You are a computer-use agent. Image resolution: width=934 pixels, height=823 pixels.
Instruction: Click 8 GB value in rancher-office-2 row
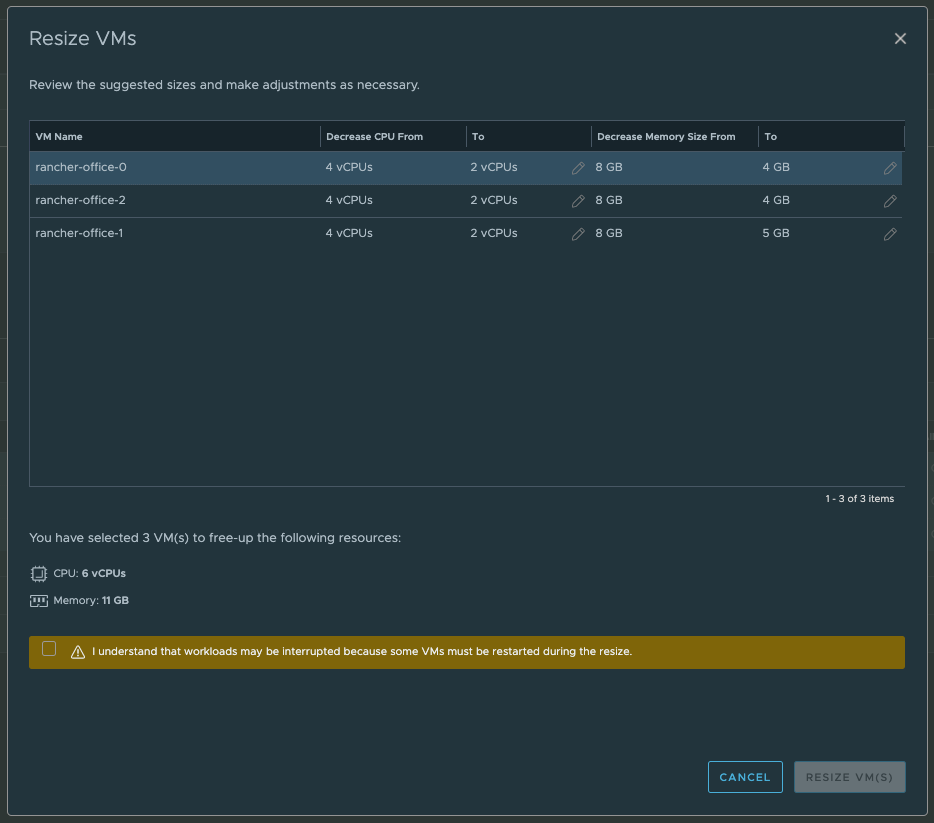609,200
